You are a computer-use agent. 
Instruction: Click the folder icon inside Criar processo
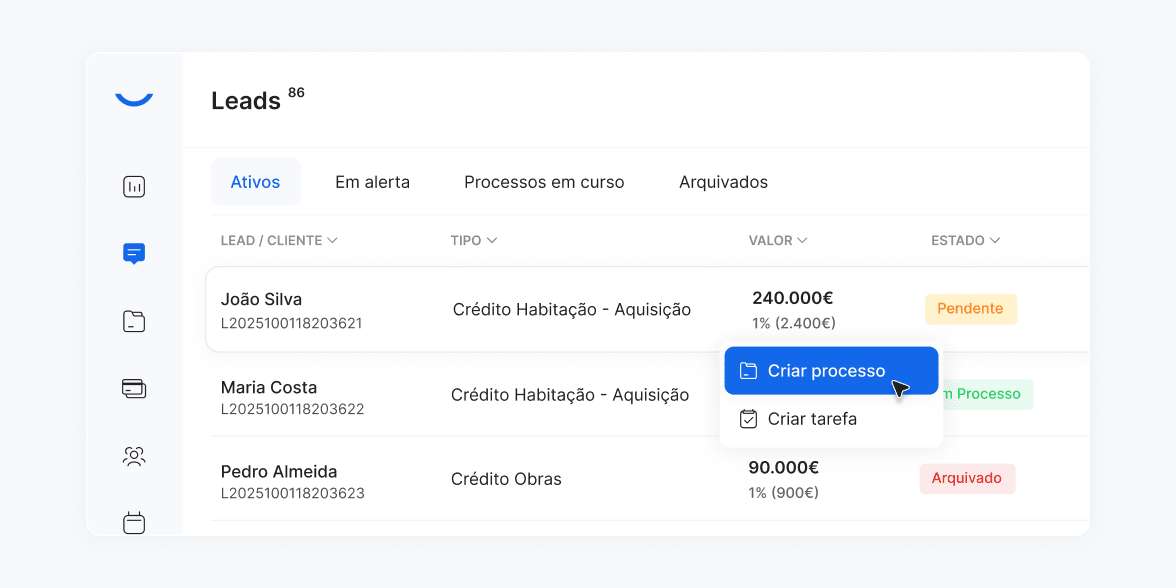tap(748, 369)
